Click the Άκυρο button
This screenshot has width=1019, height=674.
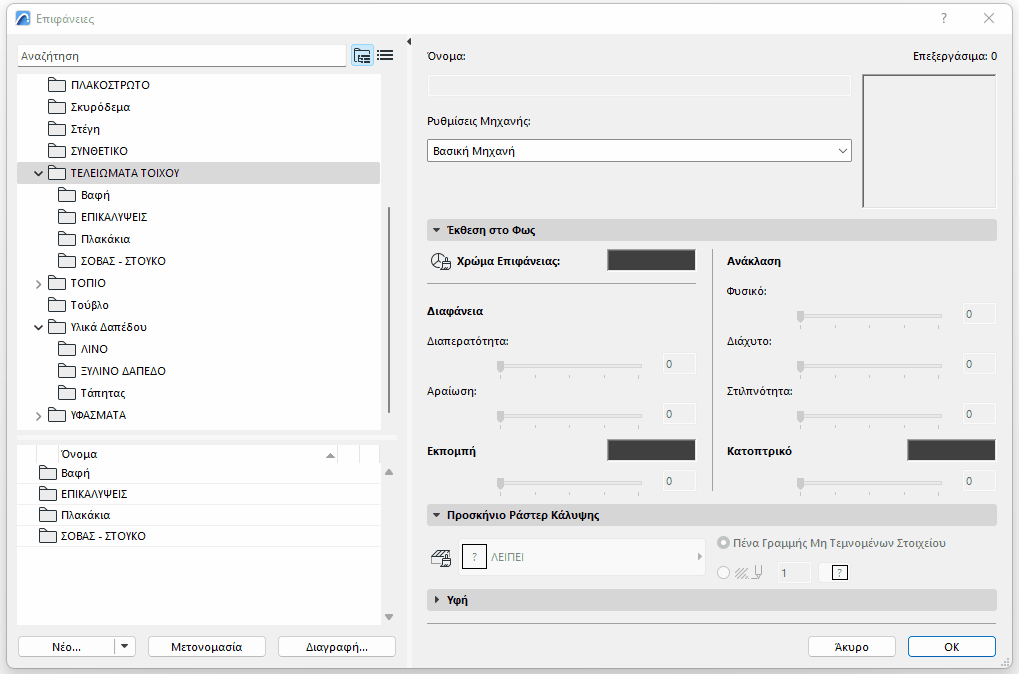851,647
